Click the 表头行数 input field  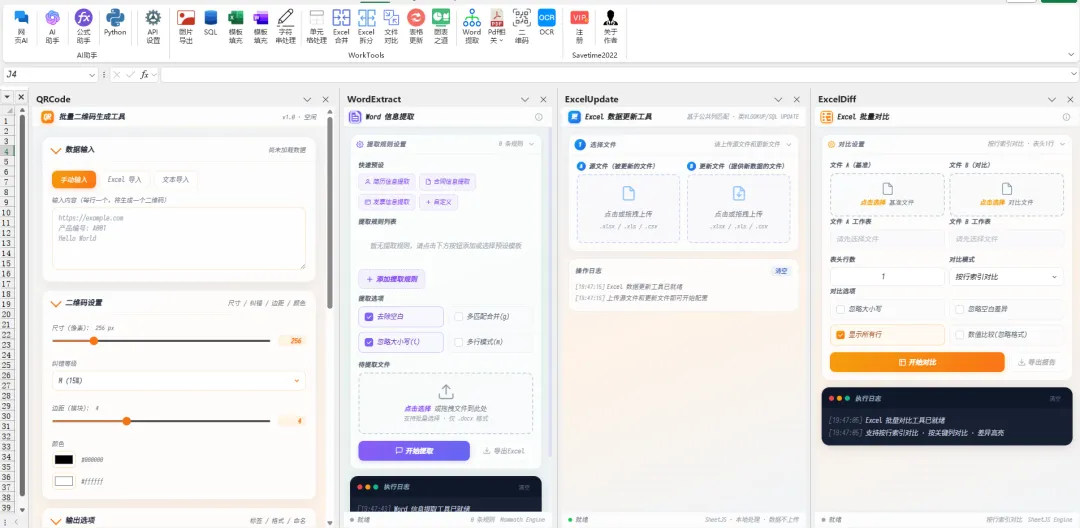pyautogui.click(x=887, y=277)
